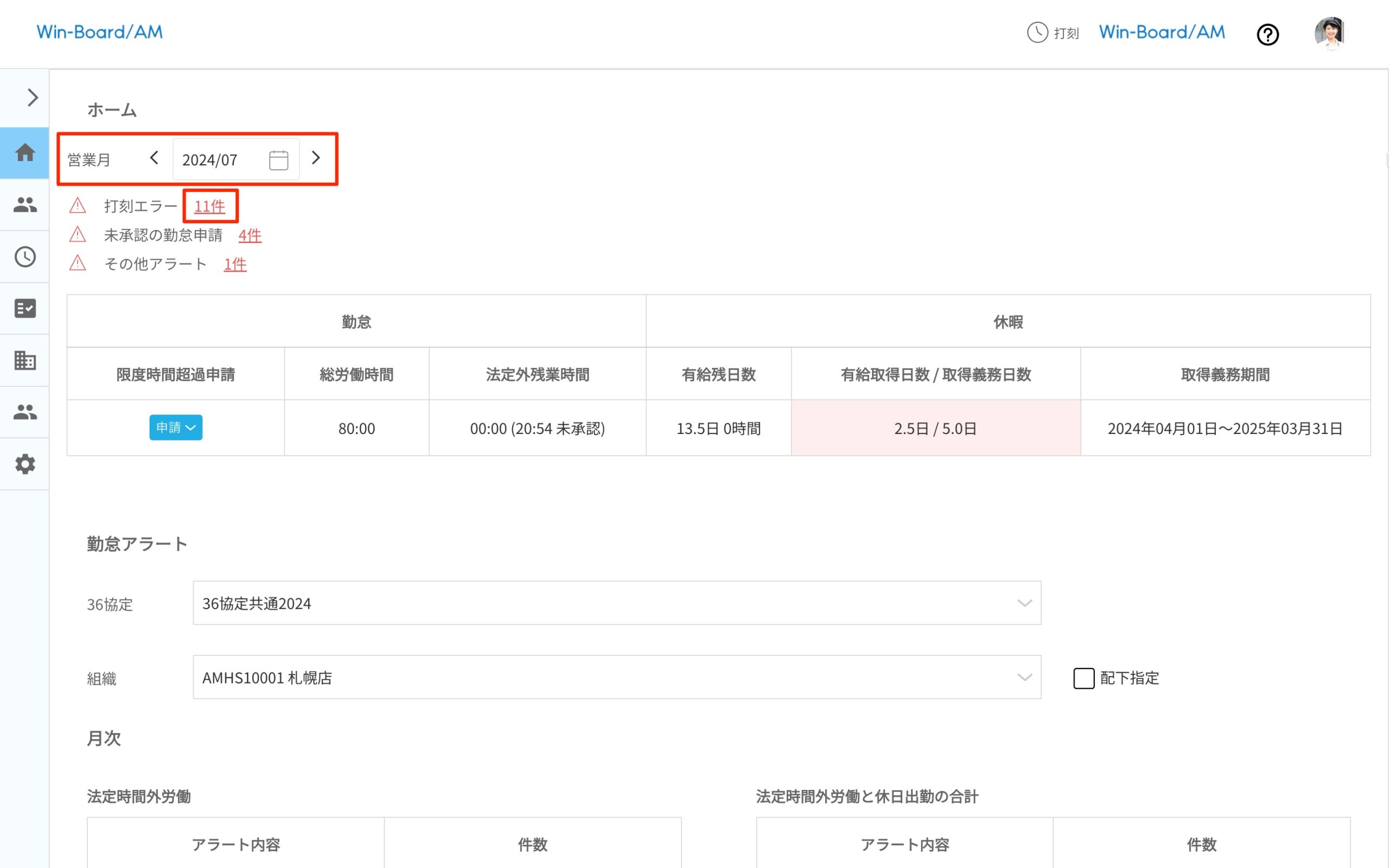Expand the collapsed sidebar with the chevron
Image resolution: width=1389 pixels, height=868 pixels.
[x=32, y=98]
